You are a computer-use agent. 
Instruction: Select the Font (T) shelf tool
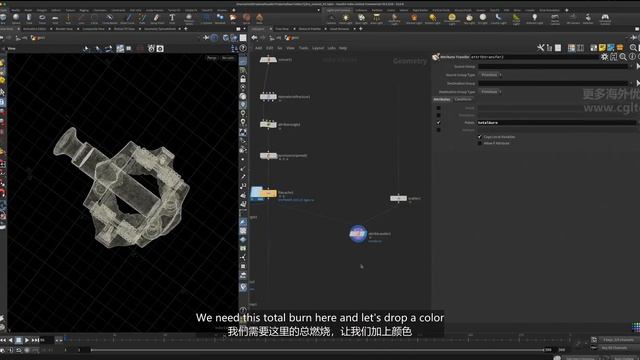coord(172,18)
